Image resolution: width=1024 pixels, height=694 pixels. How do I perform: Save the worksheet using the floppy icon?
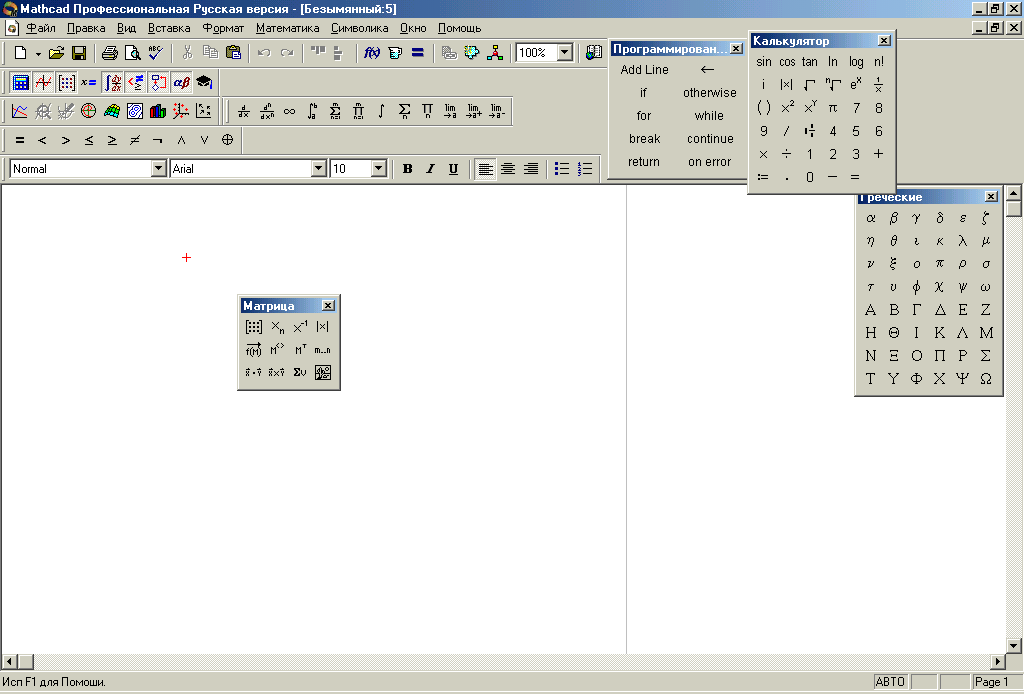[x=78, y=53]
